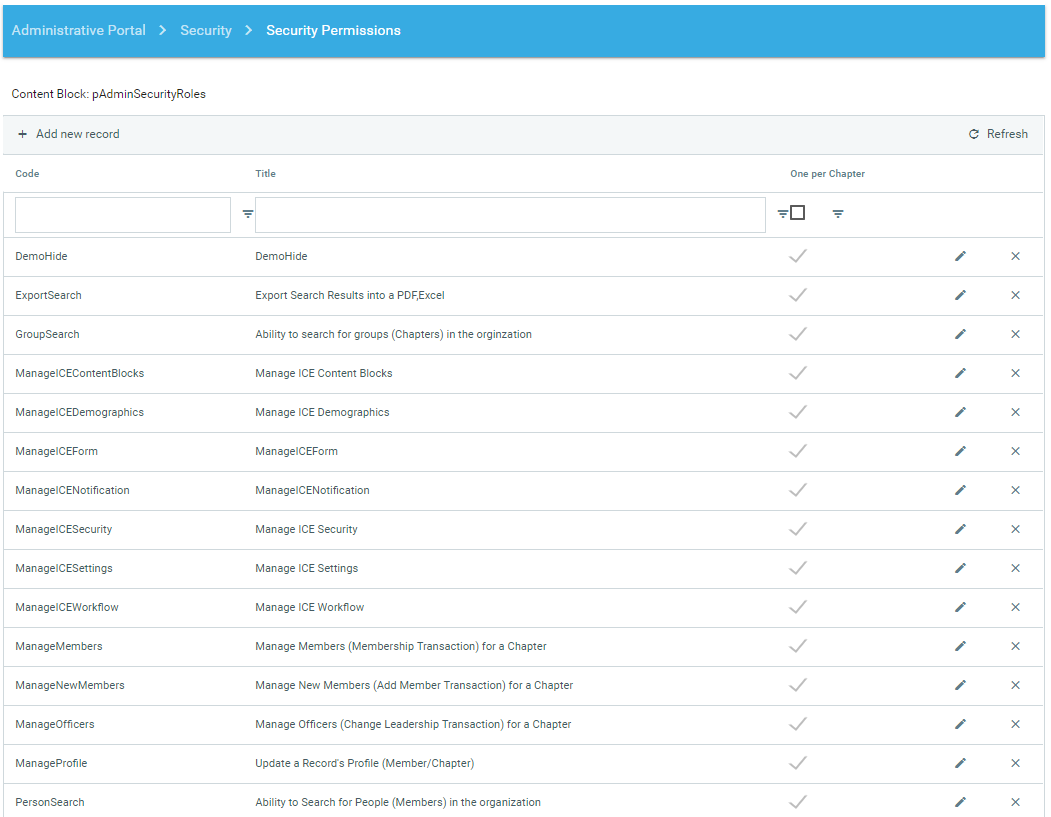This screenshot has width=1051, height=817.
Task: Edit the ManageOfficers record
Action: coord(960,725)
